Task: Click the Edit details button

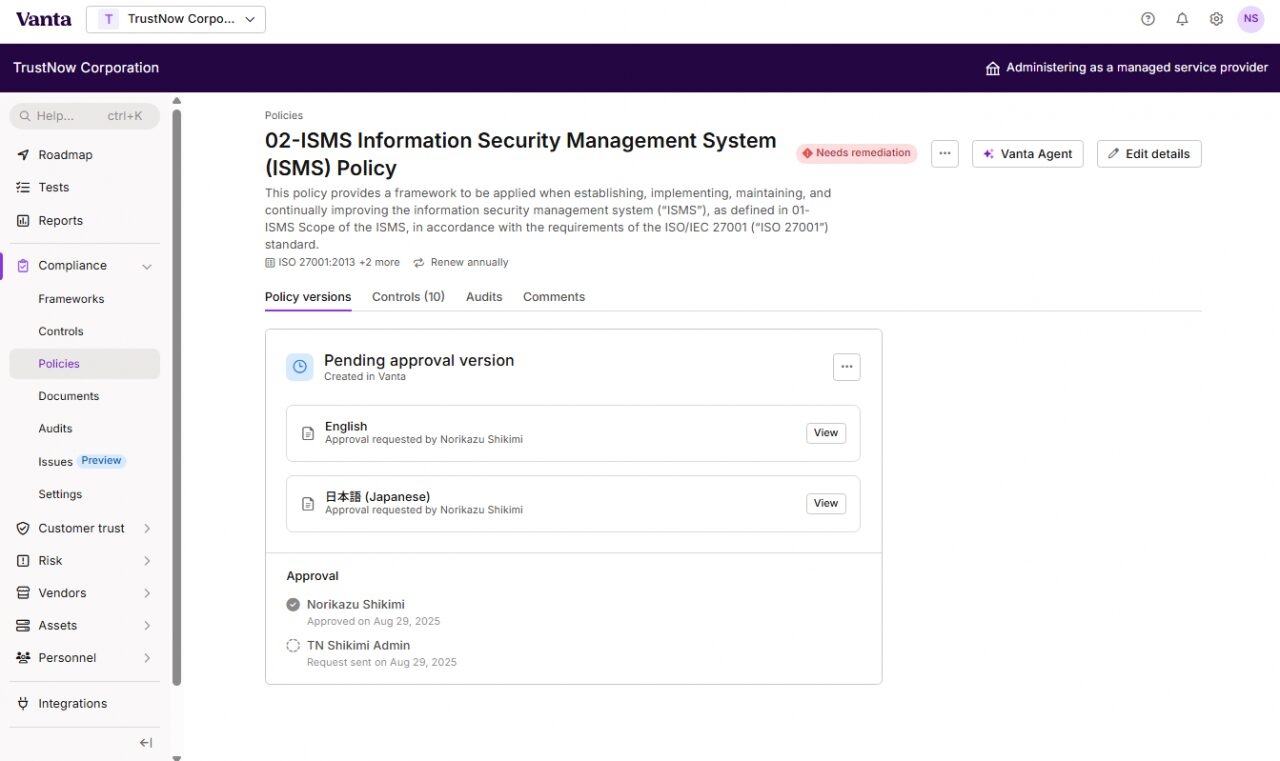Action: click(x=1149, y=154)
